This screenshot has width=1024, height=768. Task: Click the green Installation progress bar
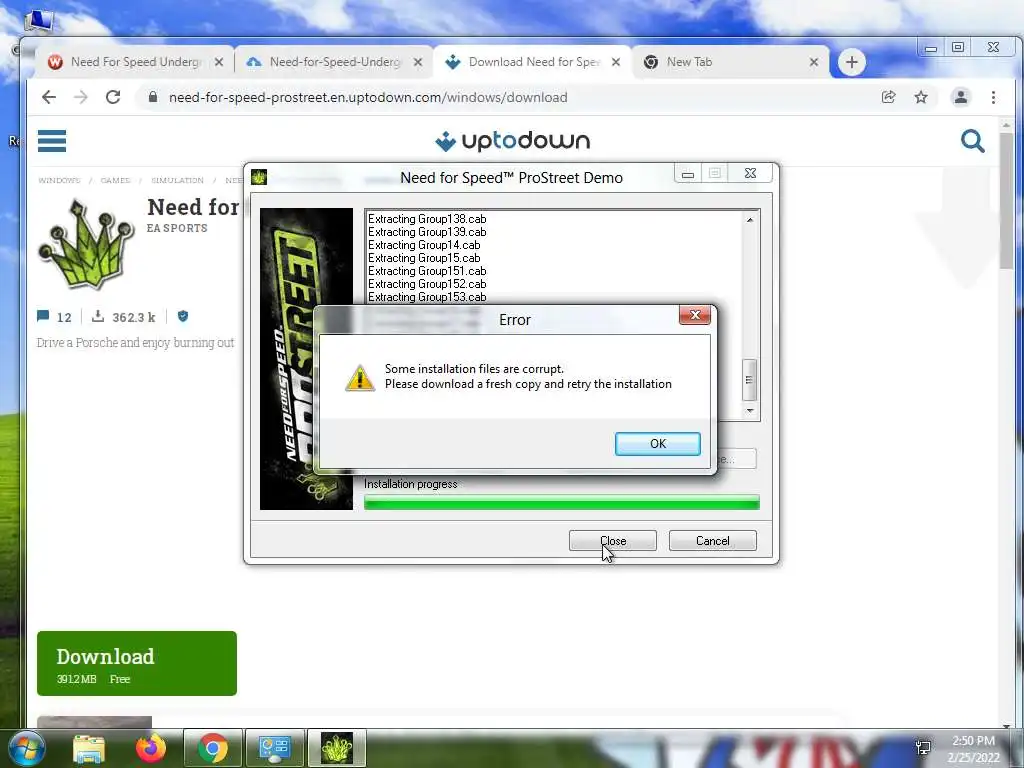click(562, 502)
